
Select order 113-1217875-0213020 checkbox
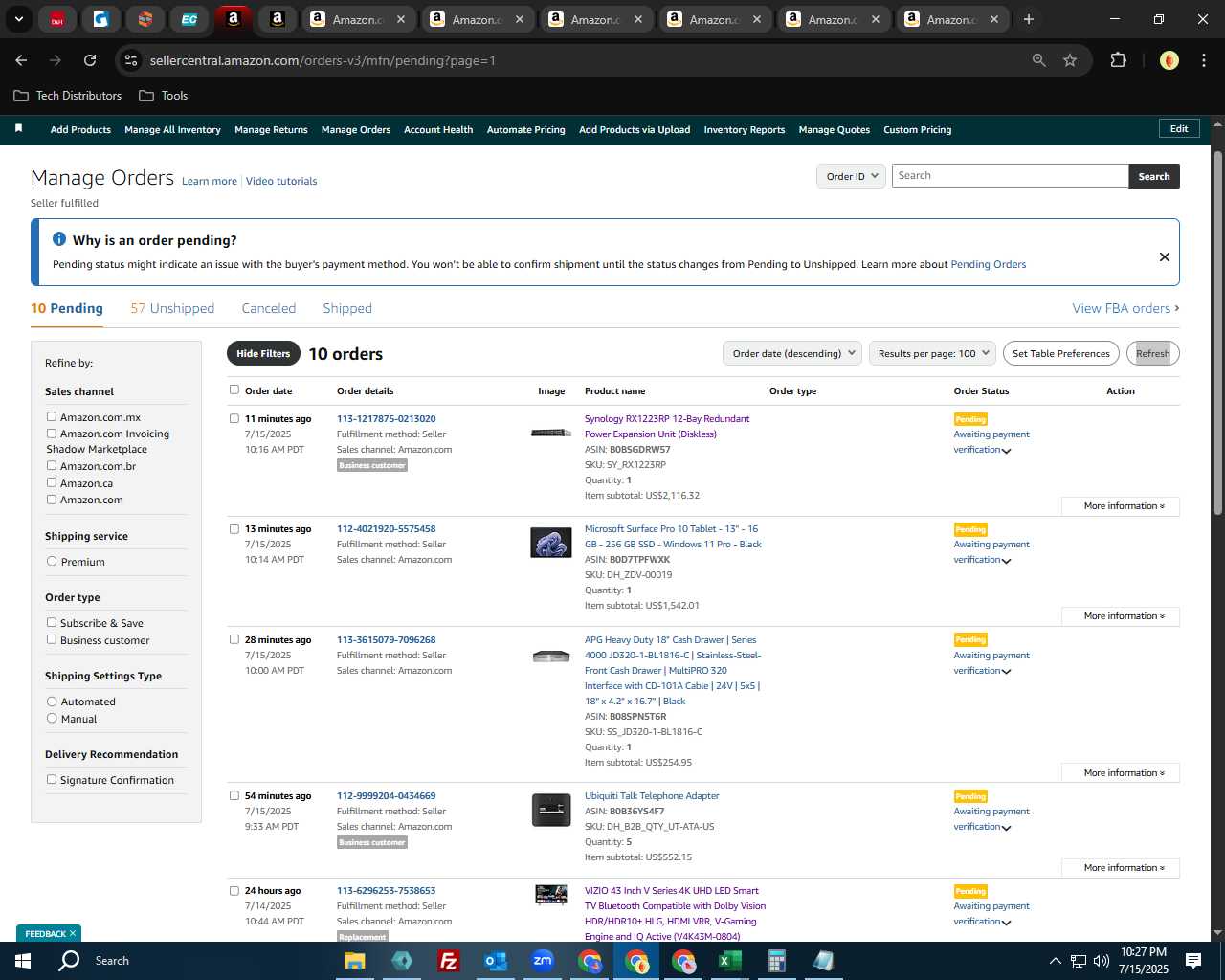234,418
